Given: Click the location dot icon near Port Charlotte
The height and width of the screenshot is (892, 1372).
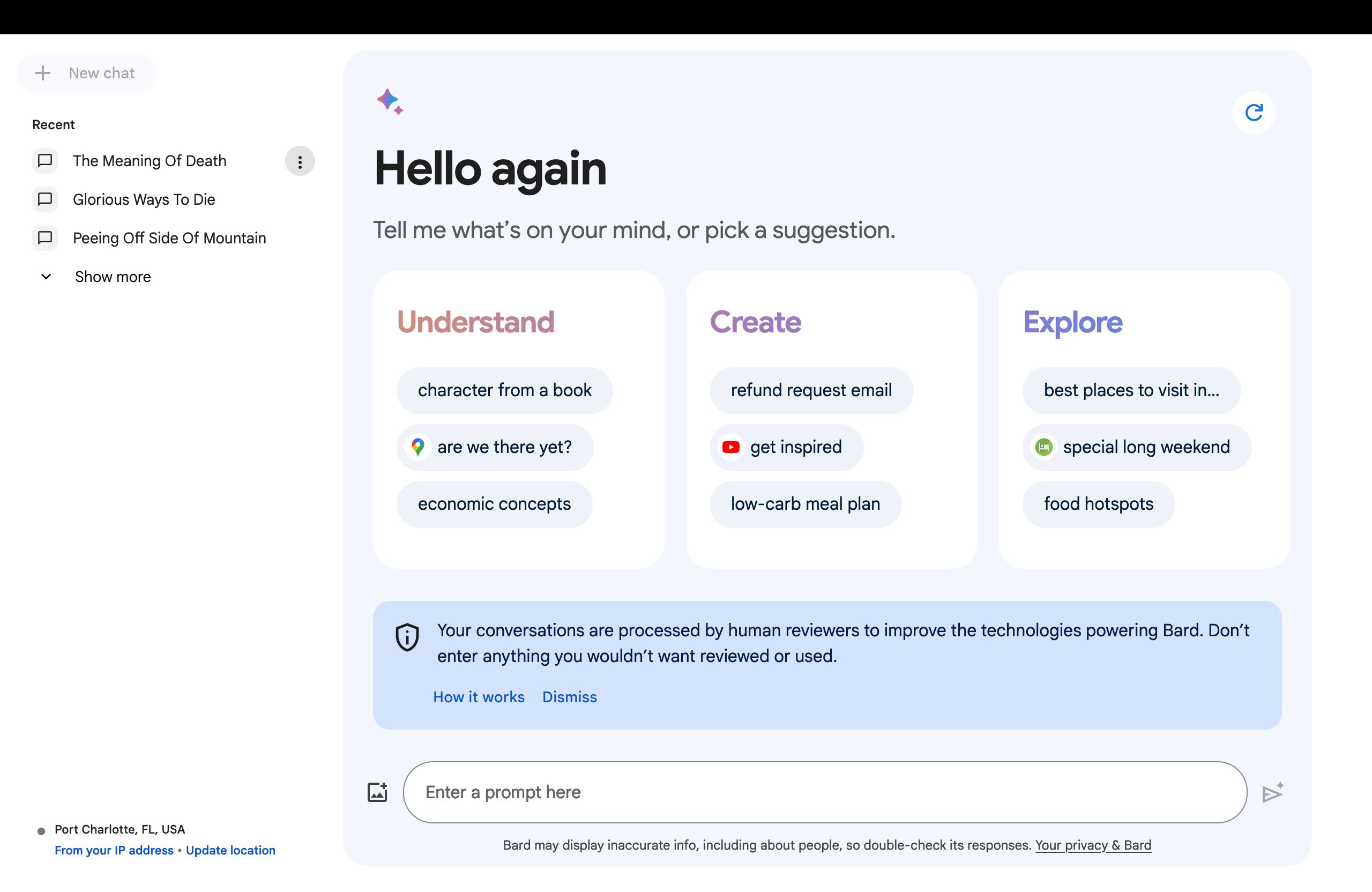Looking at the screenshot, I should 41,831.
